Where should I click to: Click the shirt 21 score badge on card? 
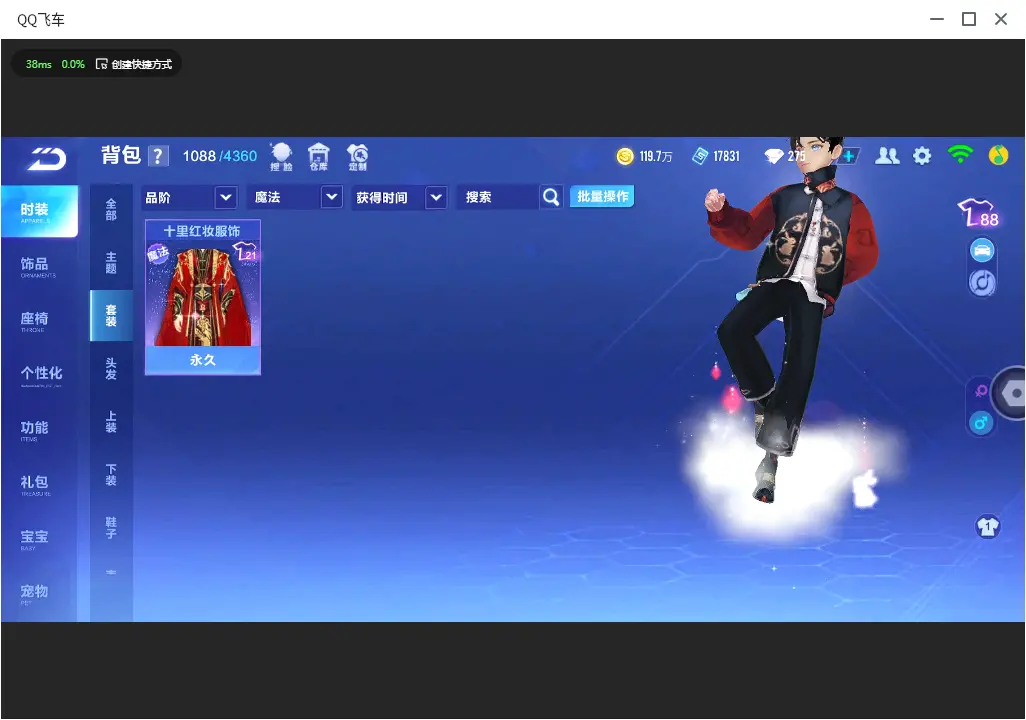point(245,252)
